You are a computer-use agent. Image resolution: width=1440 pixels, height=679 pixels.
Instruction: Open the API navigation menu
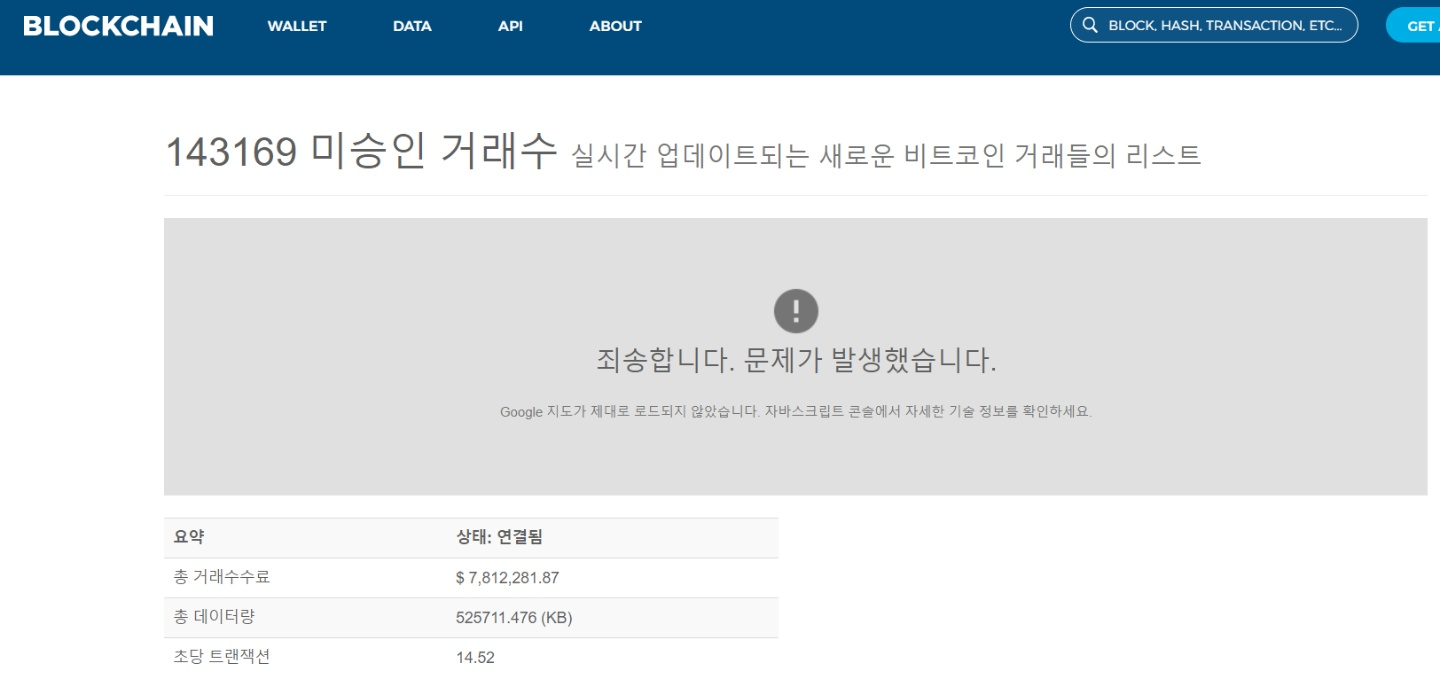pyautogui.click(x=510, y=26)
